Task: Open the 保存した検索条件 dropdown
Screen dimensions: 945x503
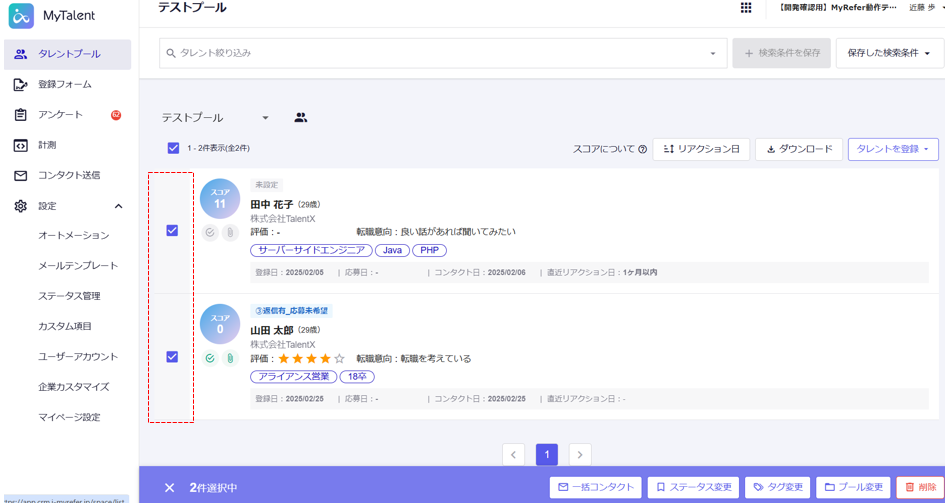Action: (889, 53)
